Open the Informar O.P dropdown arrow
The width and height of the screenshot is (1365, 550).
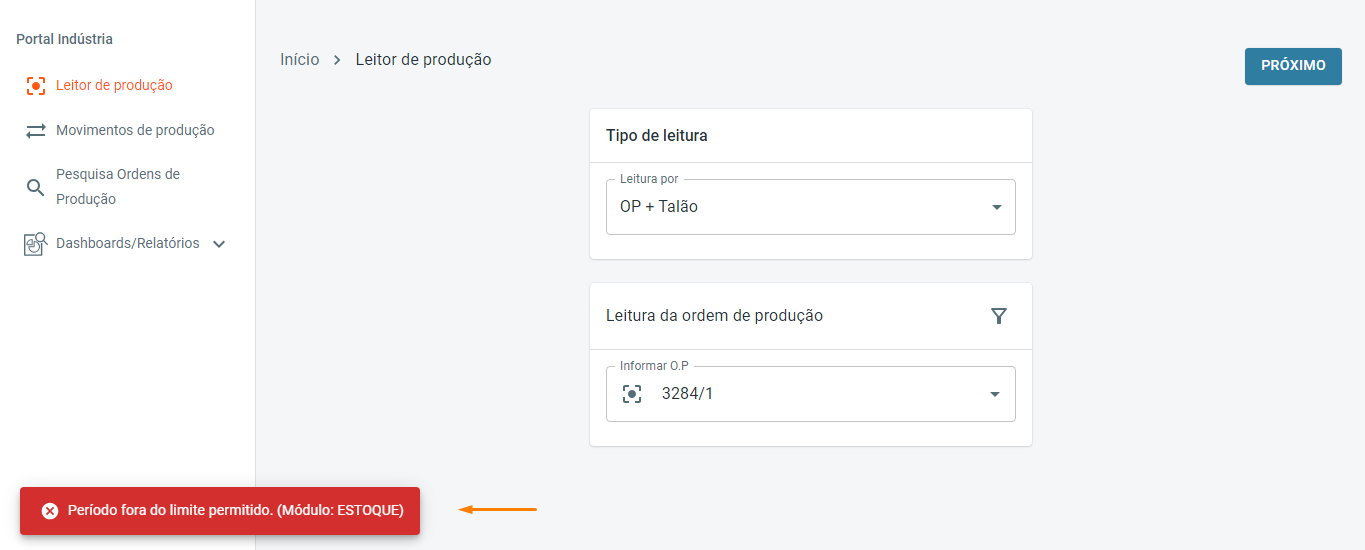click(x=995, y=394)
